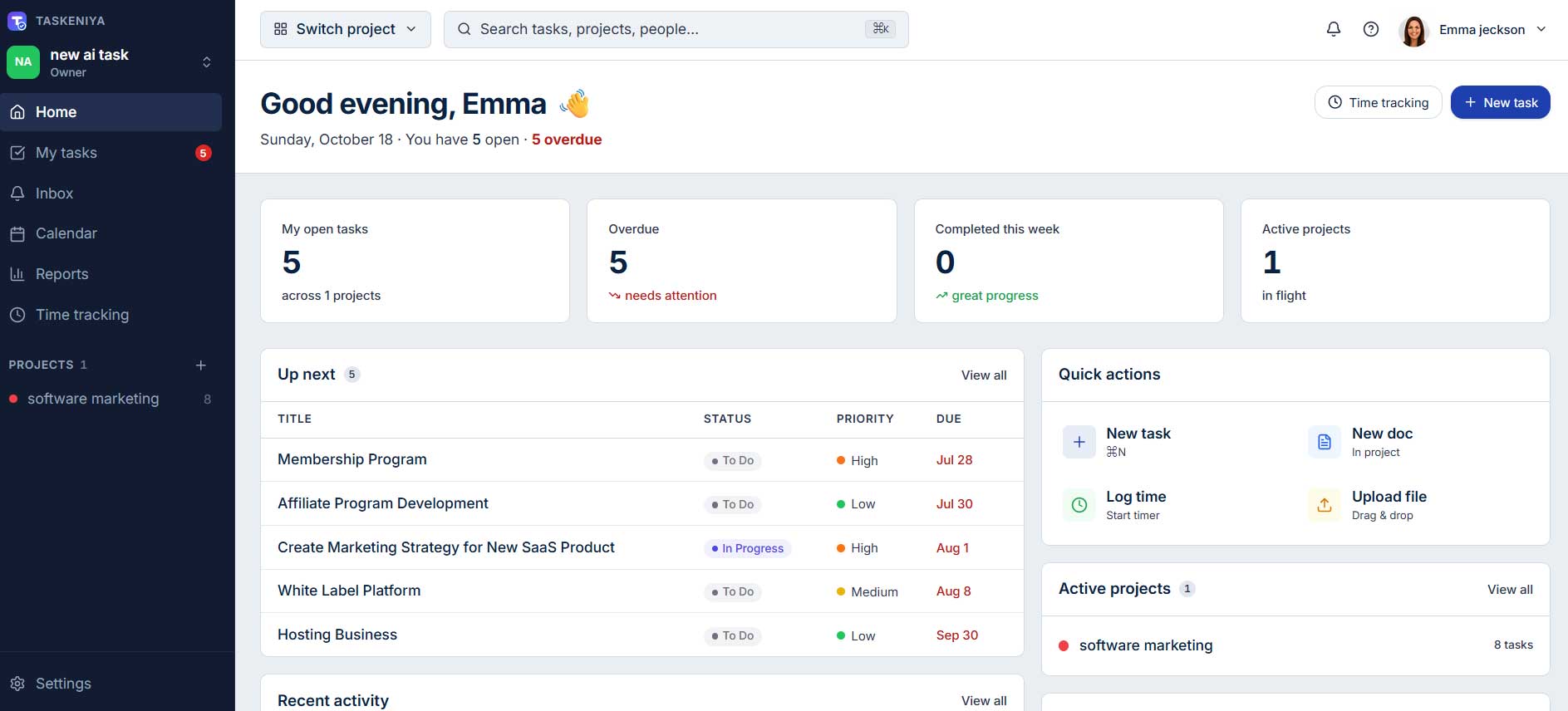Click Upload file icon

tap(1325, 505)
